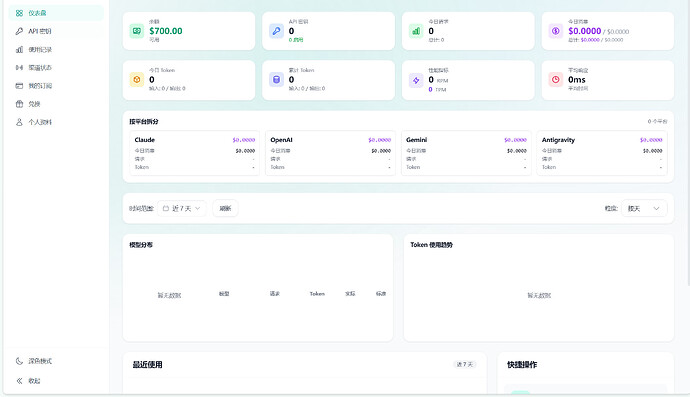Click the green bar-chart icon in today's requests card
This screenshot has height=397, width=690.
416,31
